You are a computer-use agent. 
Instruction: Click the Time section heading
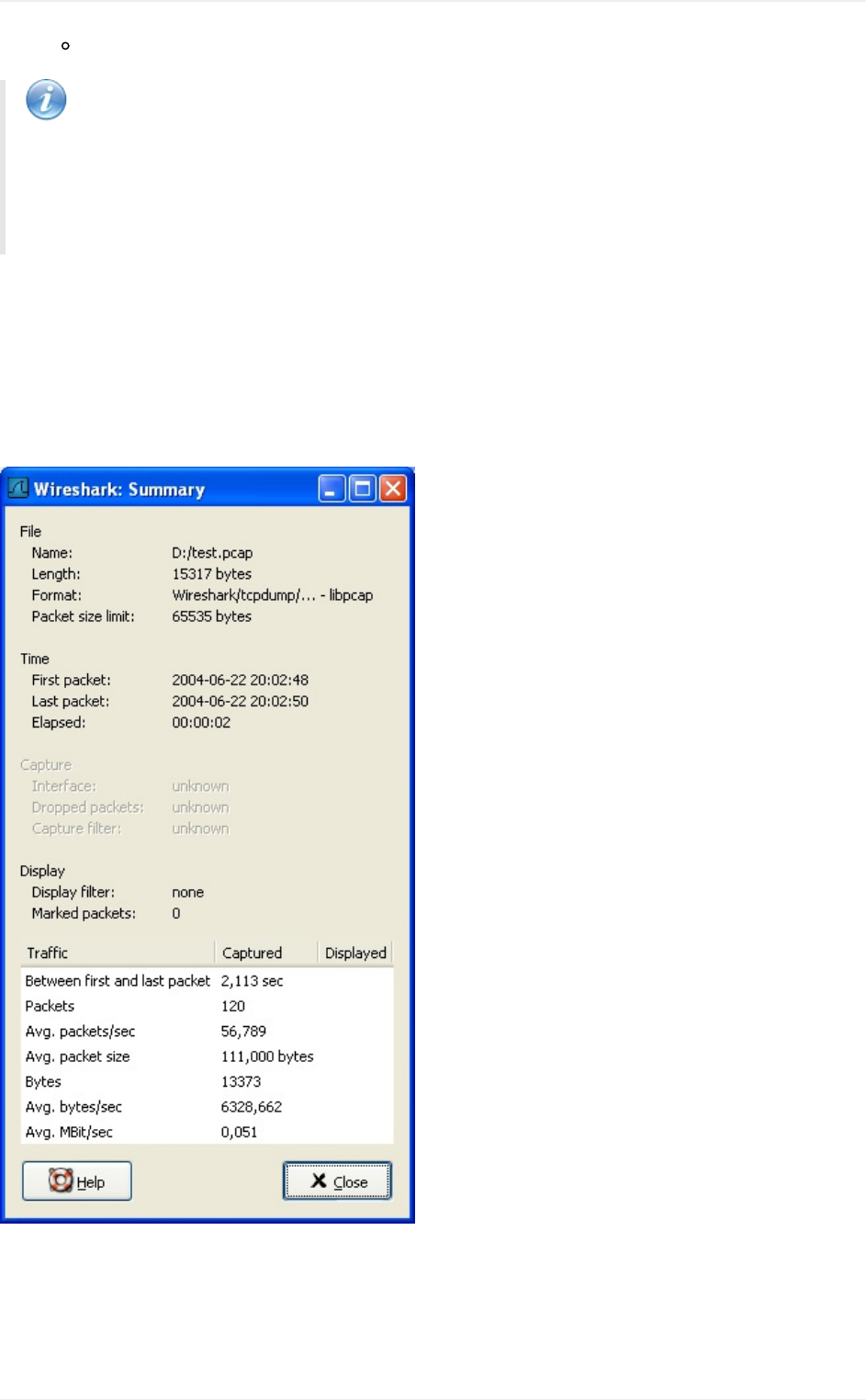pos(35,659)
